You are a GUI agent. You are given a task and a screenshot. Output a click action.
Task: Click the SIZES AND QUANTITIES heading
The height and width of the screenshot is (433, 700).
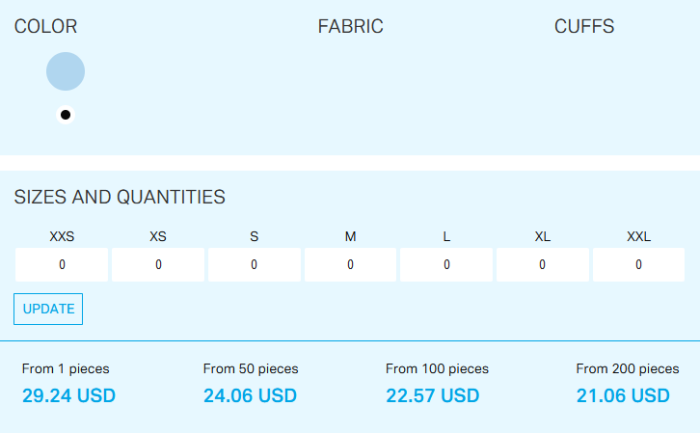119,197
